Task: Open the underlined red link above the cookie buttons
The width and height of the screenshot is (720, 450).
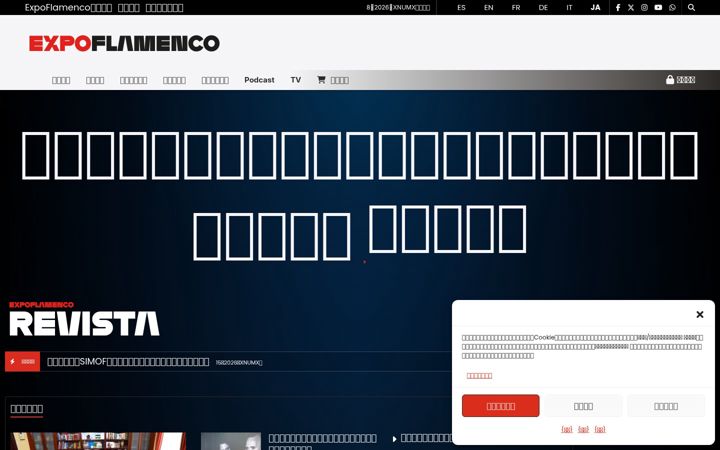Action: (x=479, y=376)
